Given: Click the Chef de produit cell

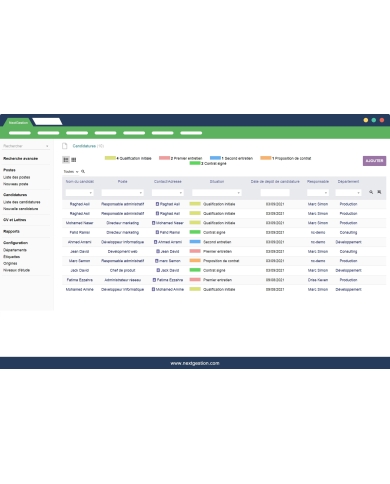Looking at the screenshot, I should point(123,270).
